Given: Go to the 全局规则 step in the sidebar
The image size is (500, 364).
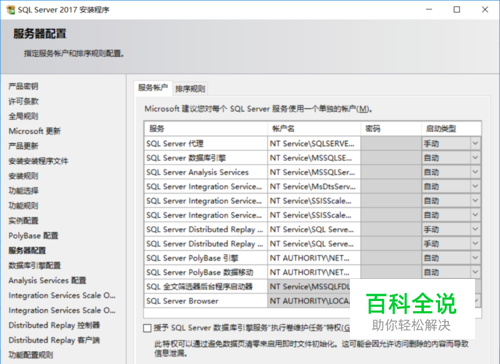Looking at the screenshot, I should pyautogui.click(x=23, y=116).
